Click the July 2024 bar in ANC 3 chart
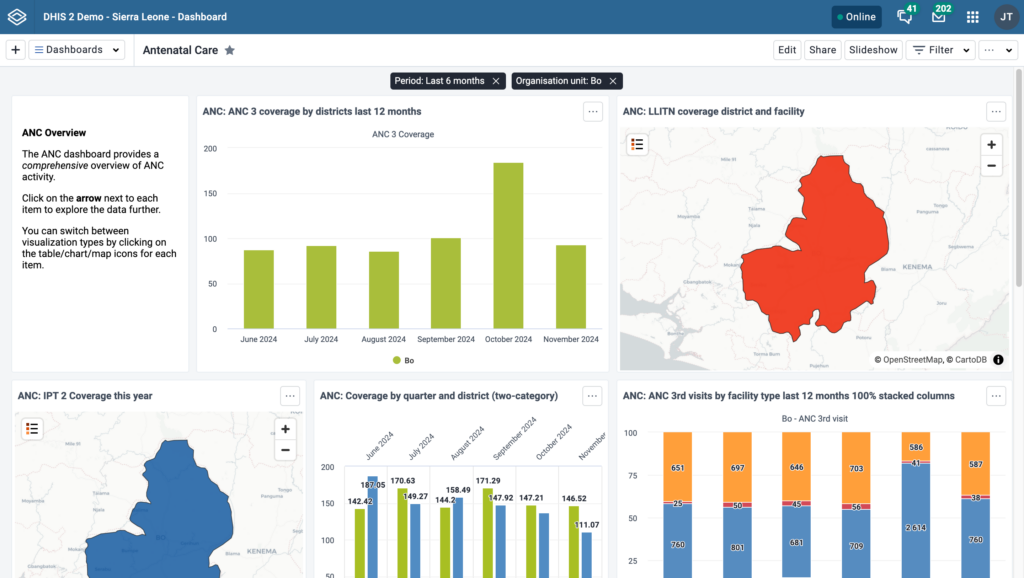This screenshot has width=1024, height=578. 321,287
